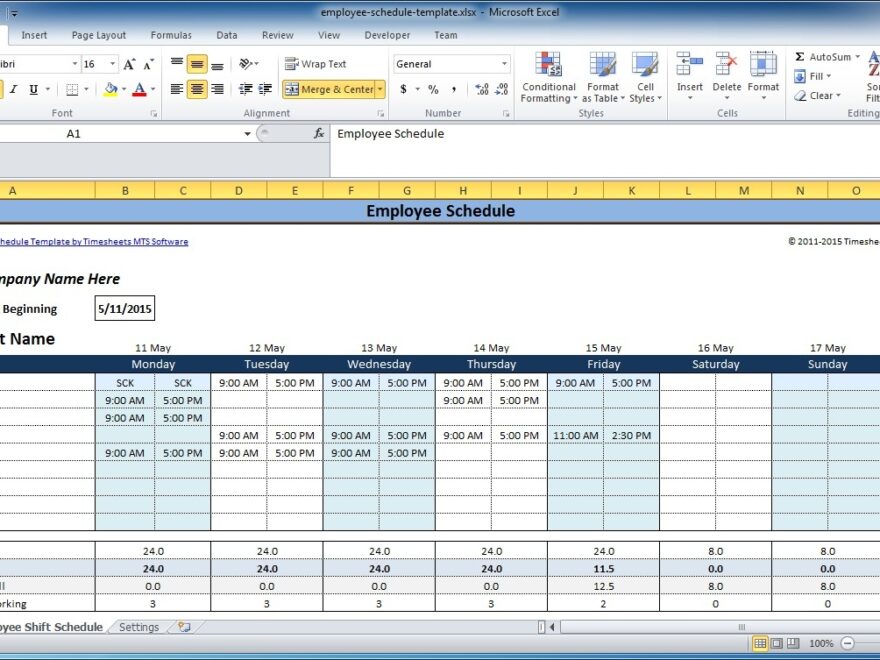The height and width of the screenshot is (660, 880).
Task: Click the Increase Font Size icon
Action: coord(129,64)
